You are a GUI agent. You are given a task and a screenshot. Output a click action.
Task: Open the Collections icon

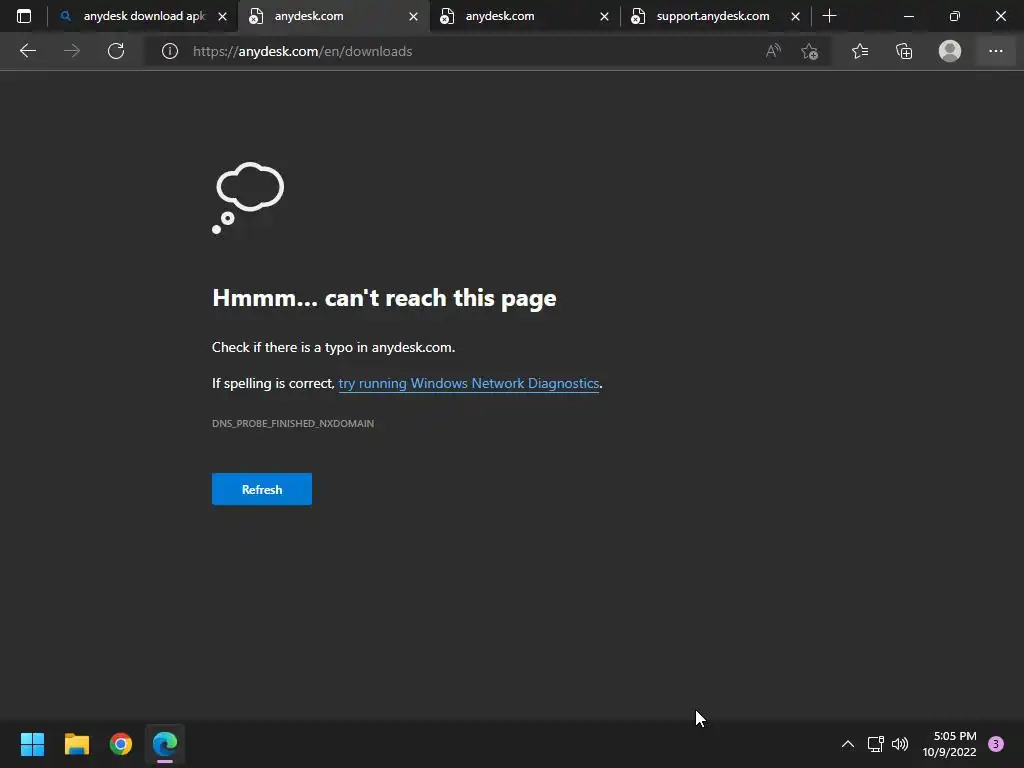click(904, 51)
